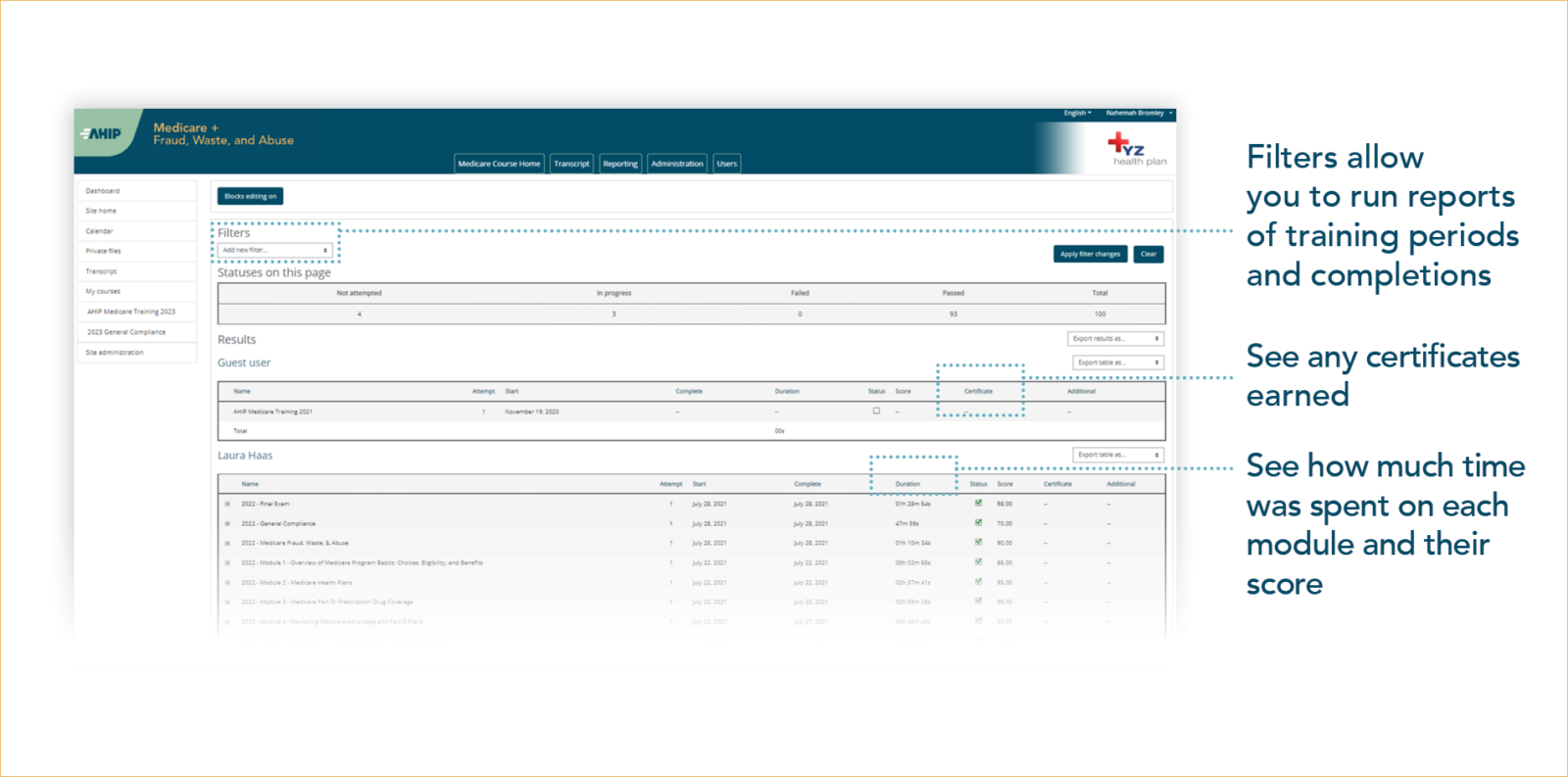The width and height of the screenshot is (1568, 777).
Task: Expand 2022 - Medicare Fraud, Waste, & Abuse row
Action: [x=227, y=544]
